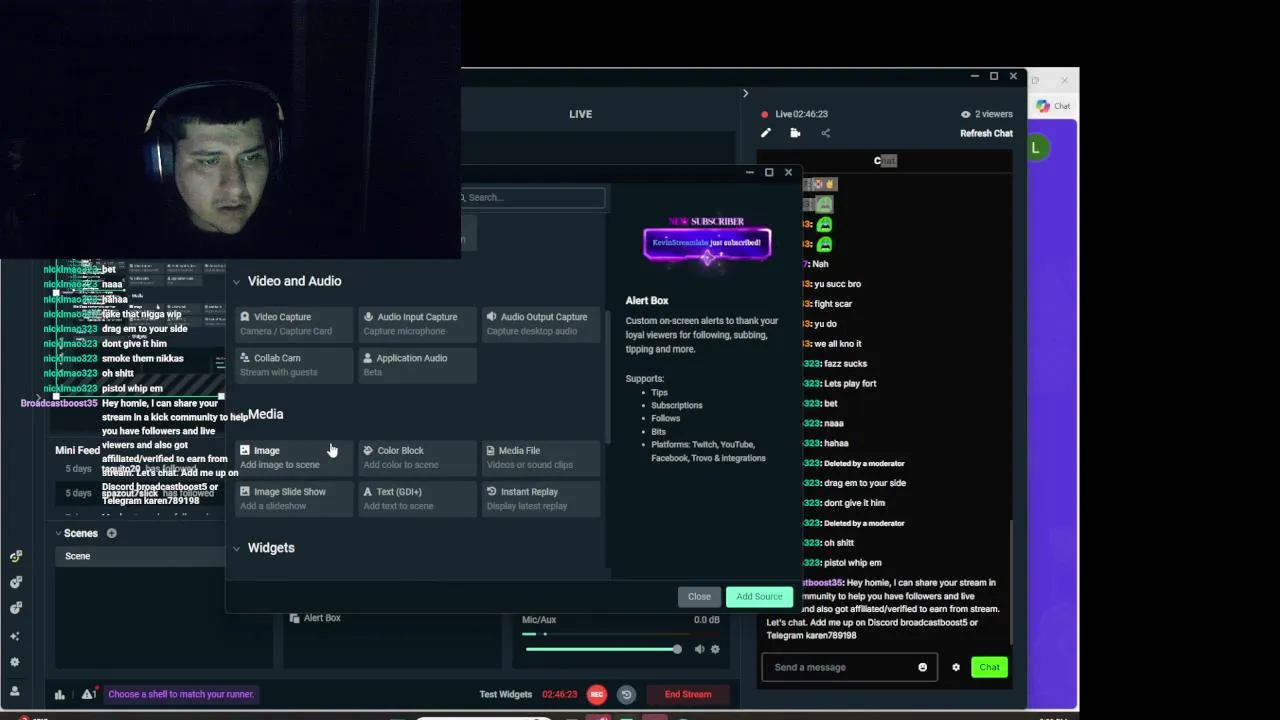The width and height of the screenshot is (1280, 720).
Task: Click the share stream icon
Action: [x=825, y=133]
